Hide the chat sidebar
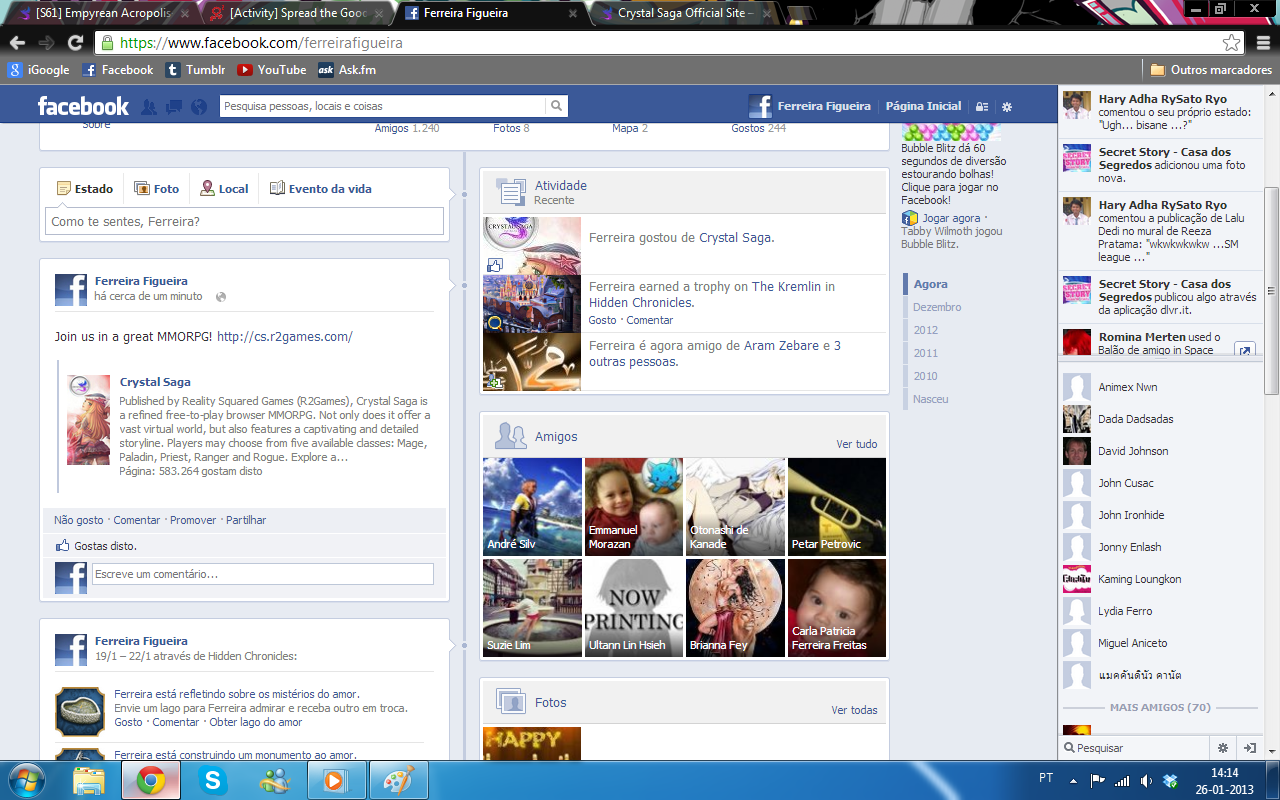Image resolution: width=1280 pixels, height=800 pixels. [1249, 747]
